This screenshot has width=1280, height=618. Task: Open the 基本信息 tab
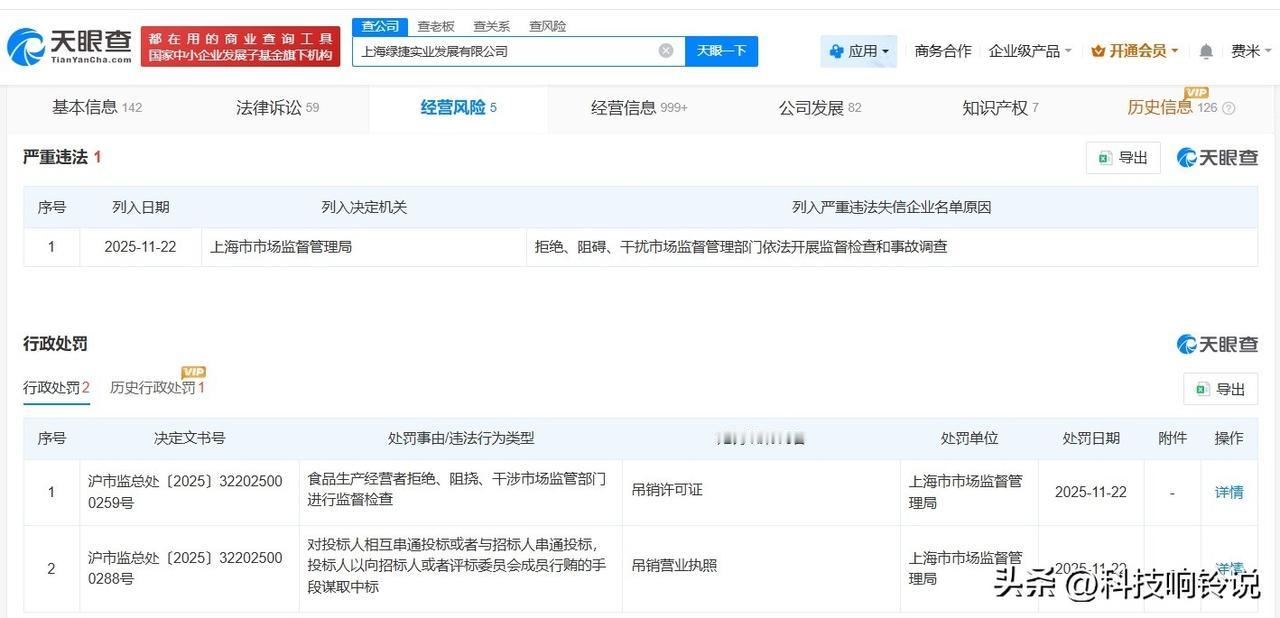(x=97, y=108)
